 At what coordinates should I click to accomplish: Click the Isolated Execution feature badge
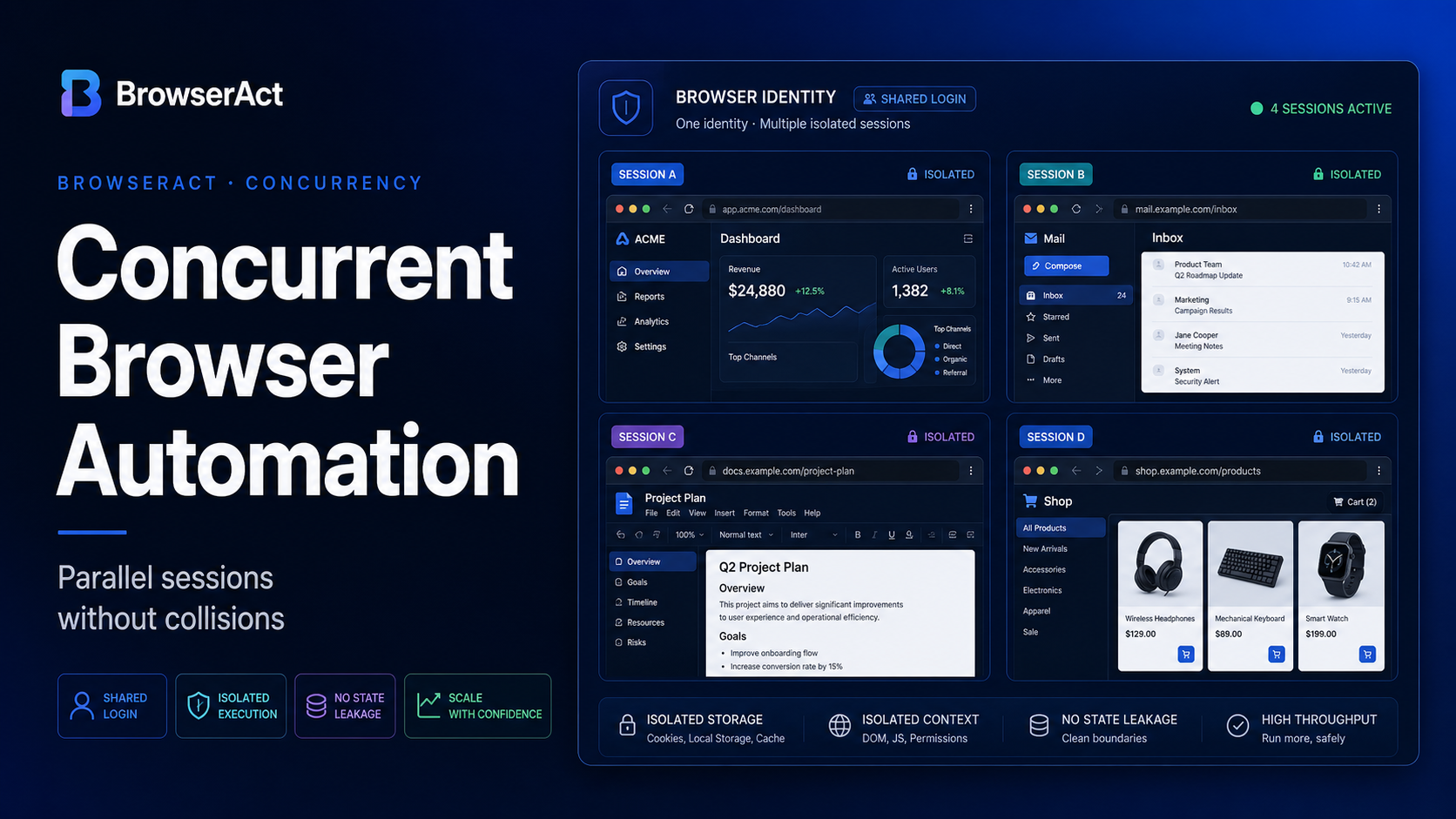[231, 706]
